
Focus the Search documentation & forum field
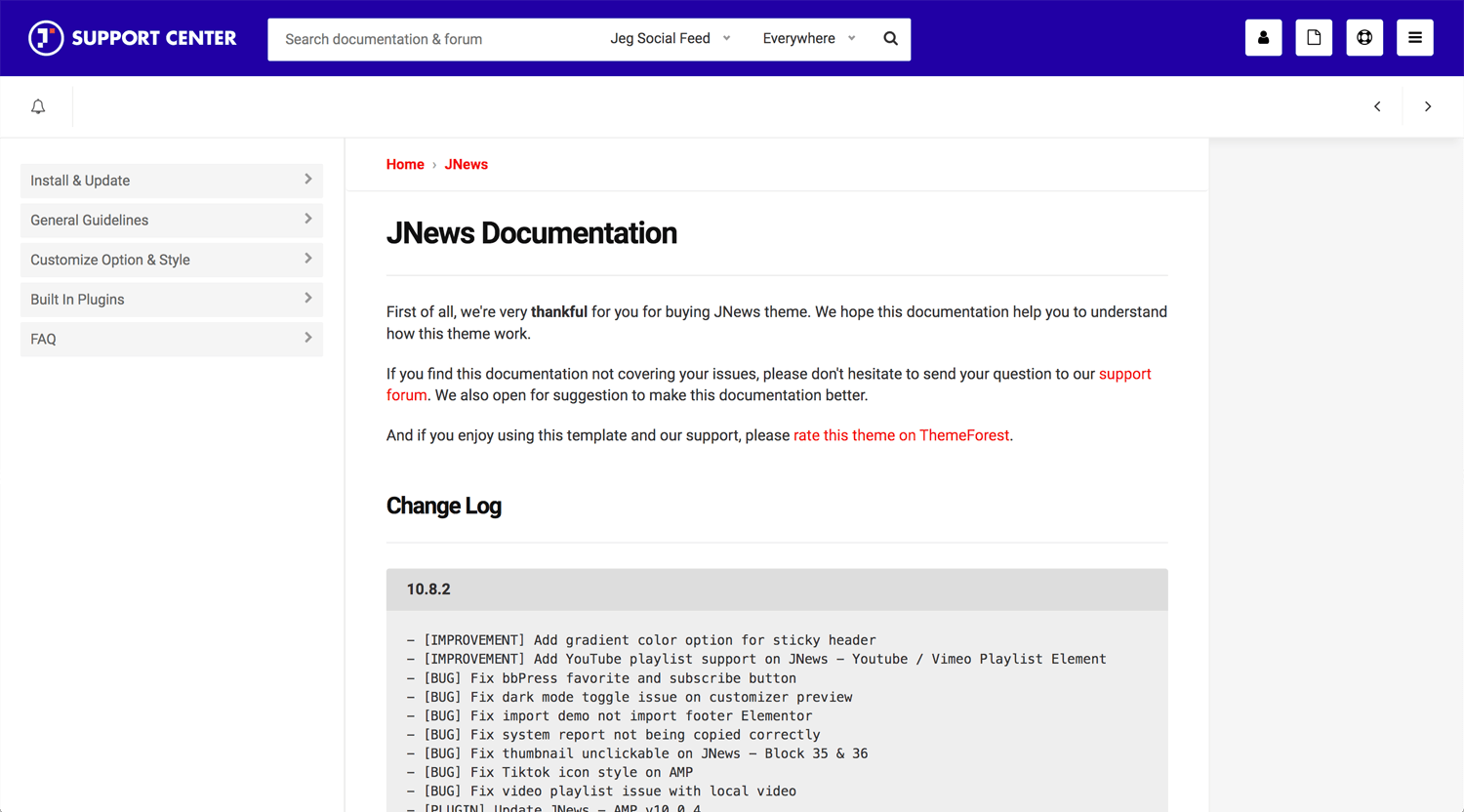[434, 39]
